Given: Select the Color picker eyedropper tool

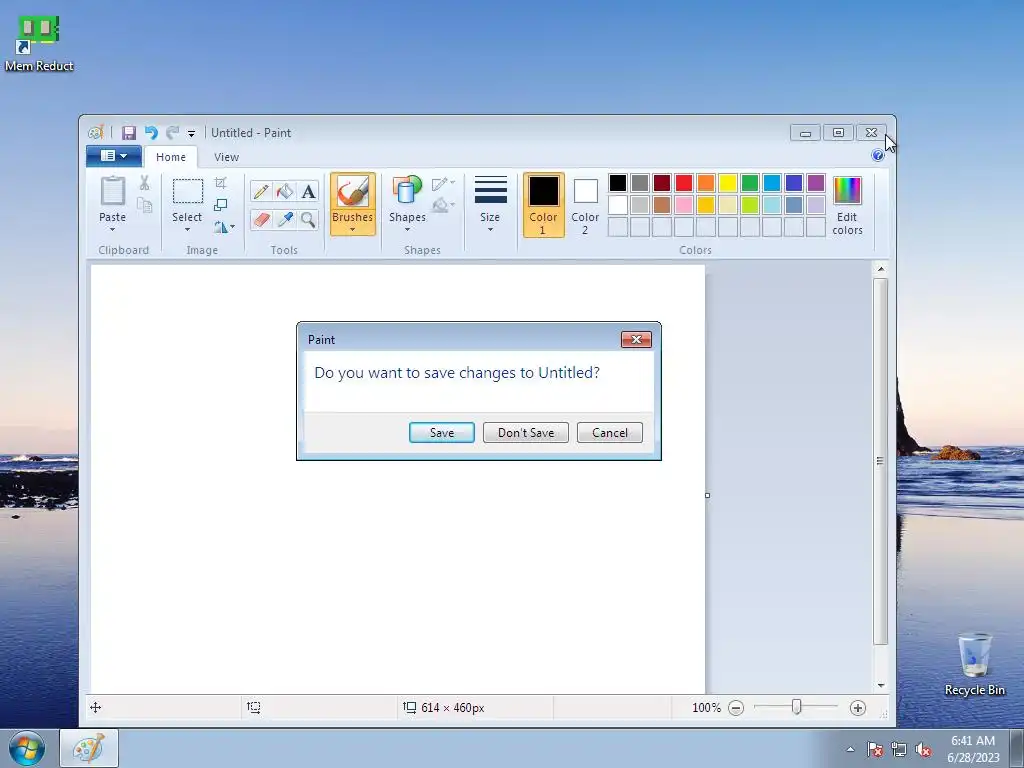Looking at the screenshot, I should pyautogui.click(x=285, y=219).
